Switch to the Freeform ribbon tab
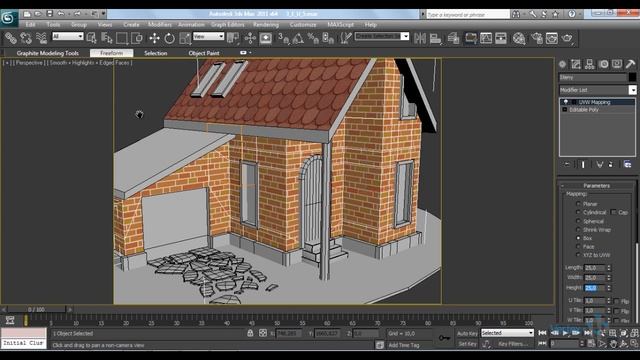The height and width of the screenshot is (360, 640). pos(111,53)
